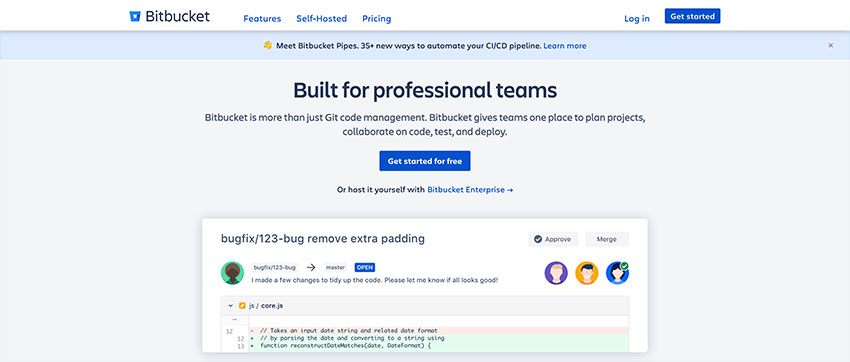Click the Built for professional teams heading
The height and width of the screenshot is (362, 850).
pos(425,90)
